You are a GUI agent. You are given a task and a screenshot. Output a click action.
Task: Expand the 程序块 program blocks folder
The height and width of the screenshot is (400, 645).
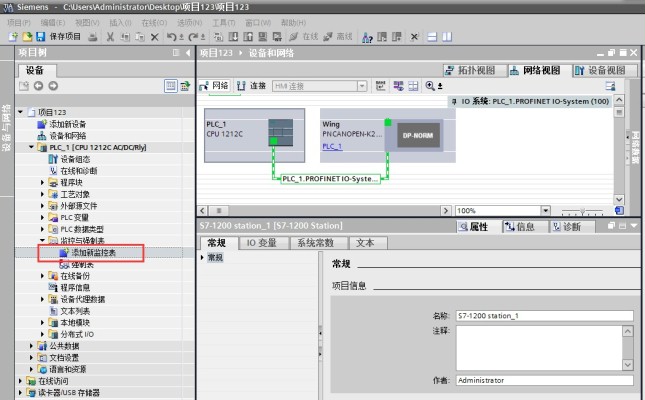(x=43, y=182)
